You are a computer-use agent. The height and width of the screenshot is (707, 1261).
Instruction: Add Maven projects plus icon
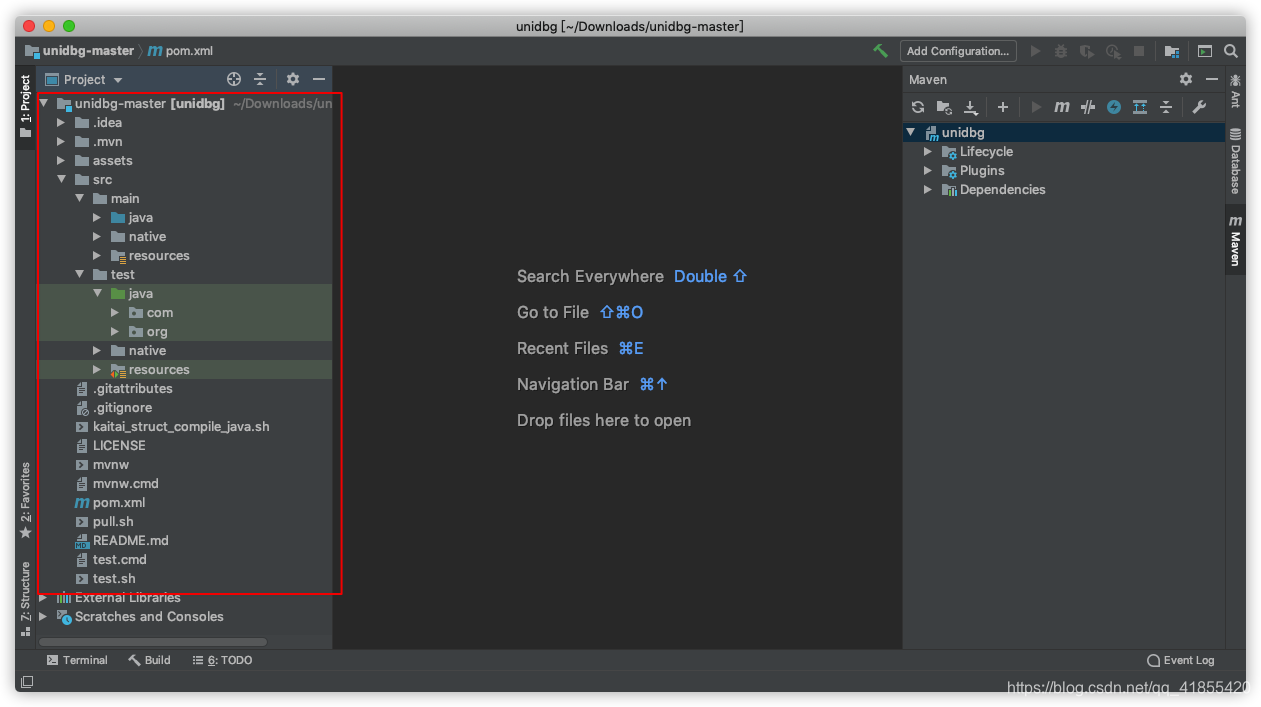pos(1003,107)
